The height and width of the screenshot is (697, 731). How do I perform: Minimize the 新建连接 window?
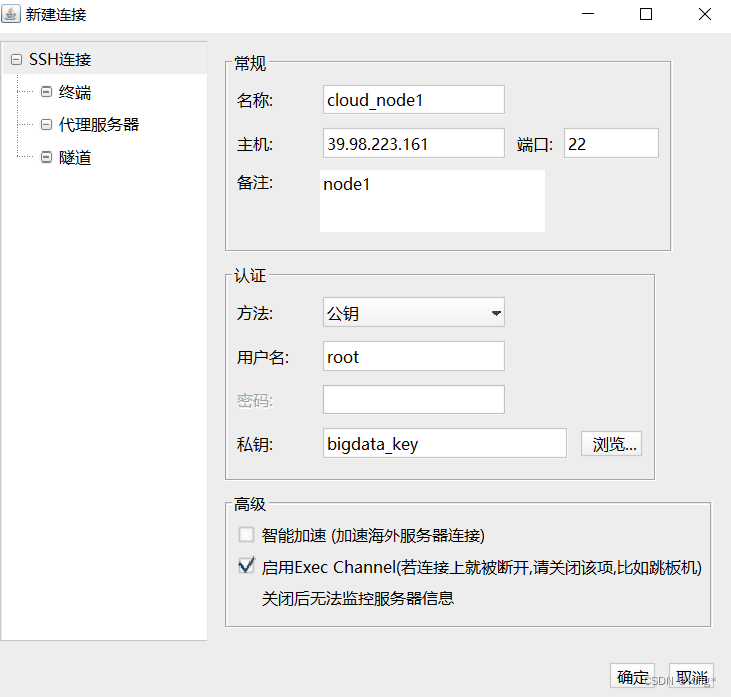point(588,14)
